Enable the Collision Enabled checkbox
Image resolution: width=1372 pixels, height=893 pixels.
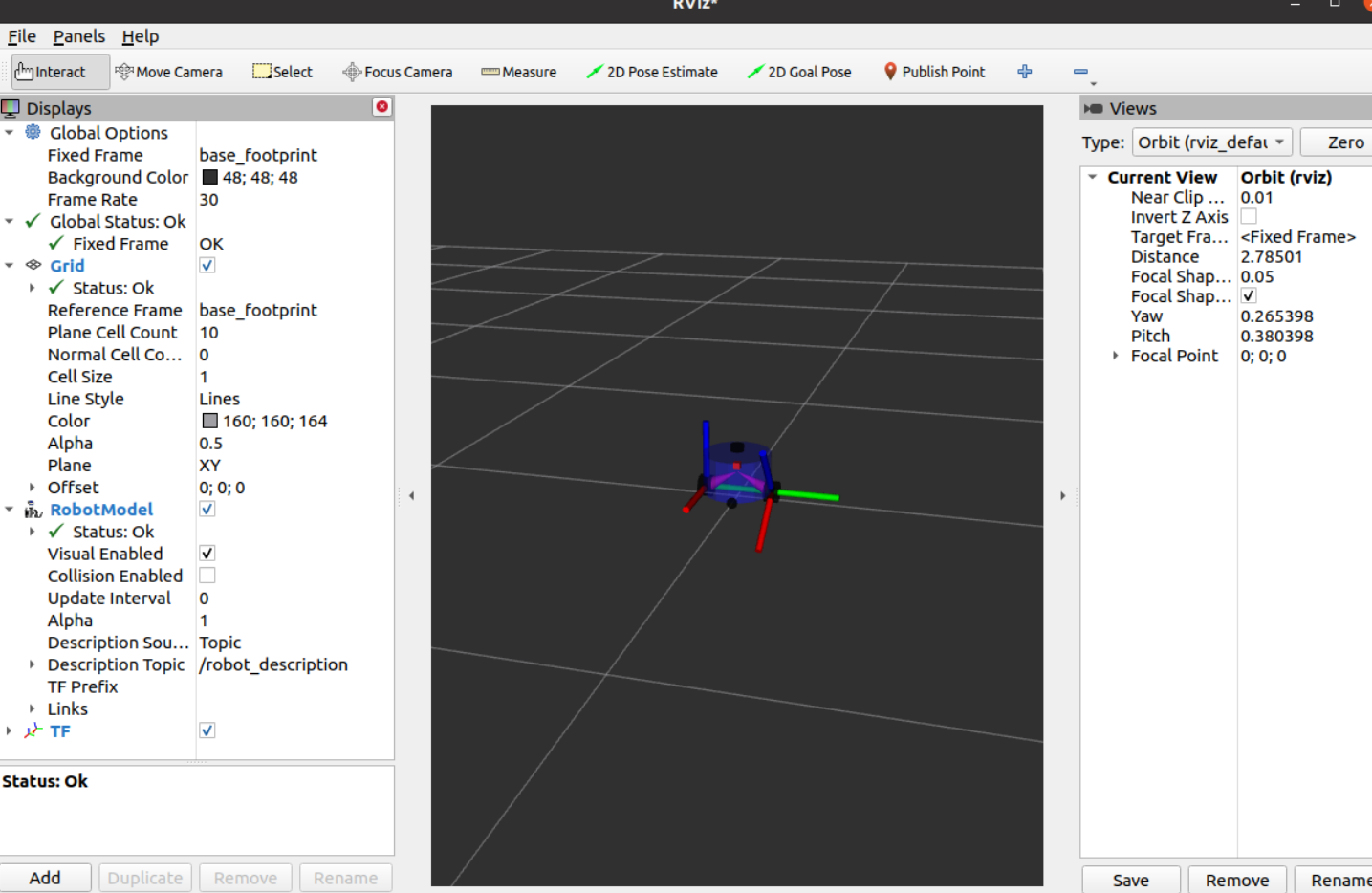(x=207, y=575)
